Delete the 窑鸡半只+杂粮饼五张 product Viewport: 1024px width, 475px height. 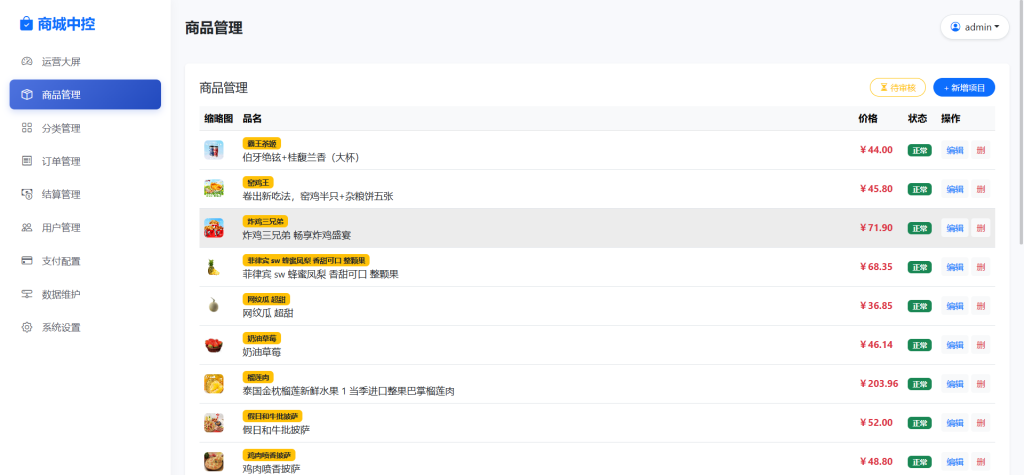980,189
